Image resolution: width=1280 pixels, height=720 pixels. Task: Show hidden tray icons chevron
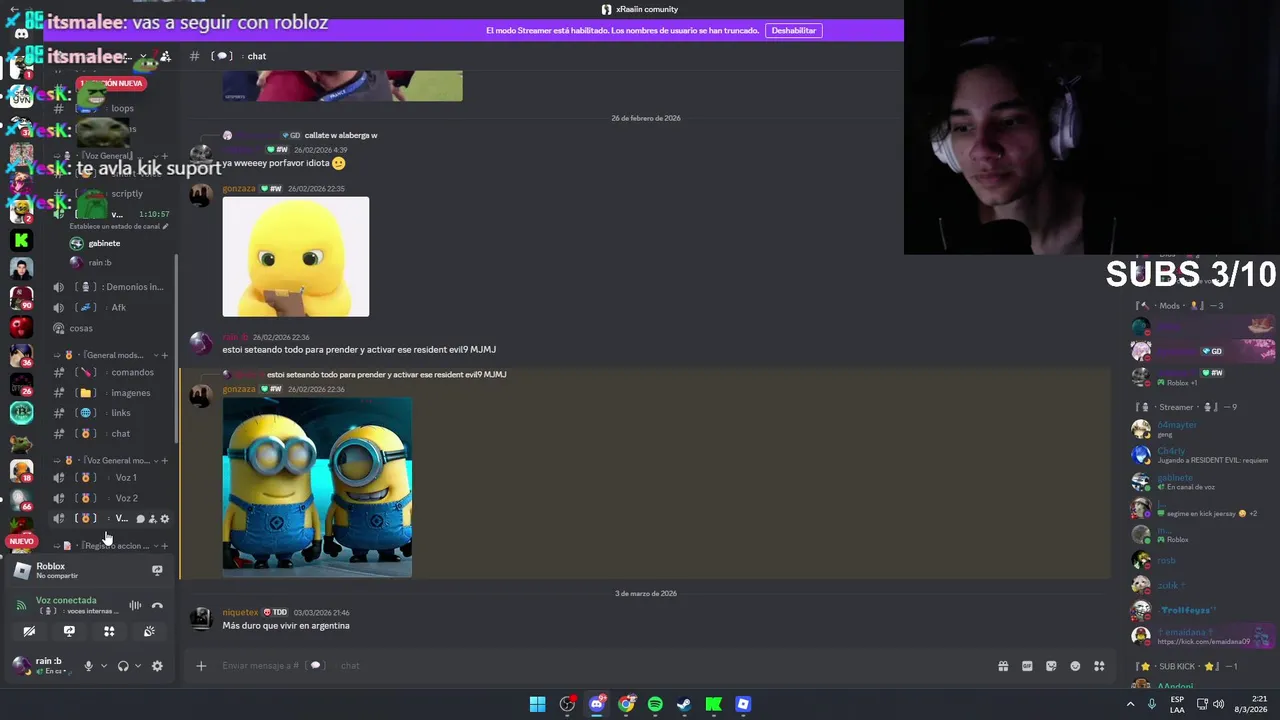pos(1131,704)
